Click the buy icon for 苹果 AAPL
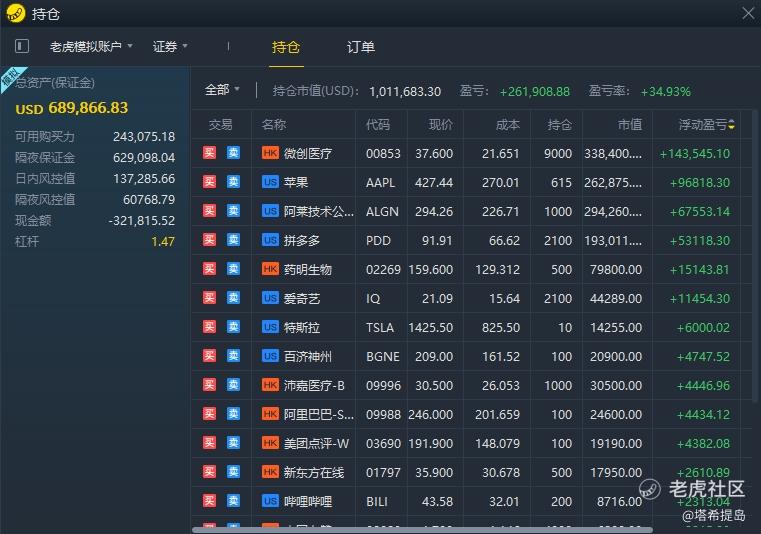This screenshot has height=534, width=761. coord(209,182)
